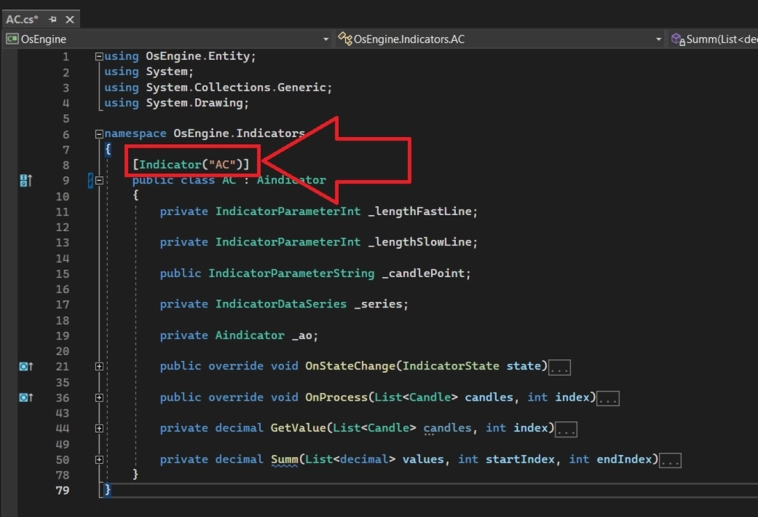Image resolution: width=758 pixels, height=517 pixels.
Task: Select the AC.cs* editor tab
Action: (40, 19)
